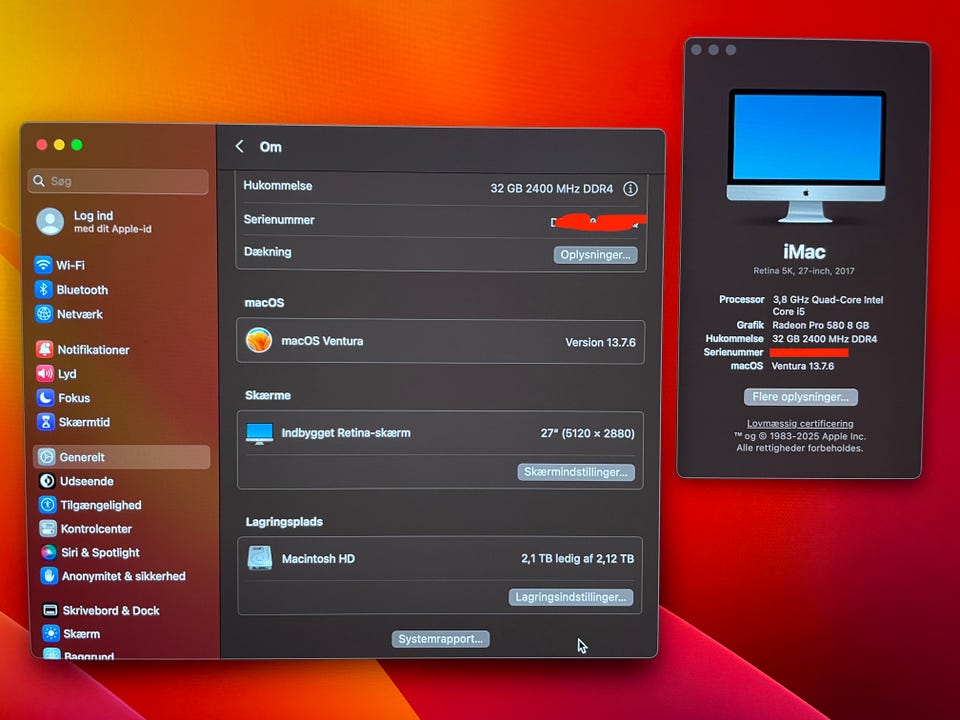Open Lagringsindstillinger button

click(571, 597)
